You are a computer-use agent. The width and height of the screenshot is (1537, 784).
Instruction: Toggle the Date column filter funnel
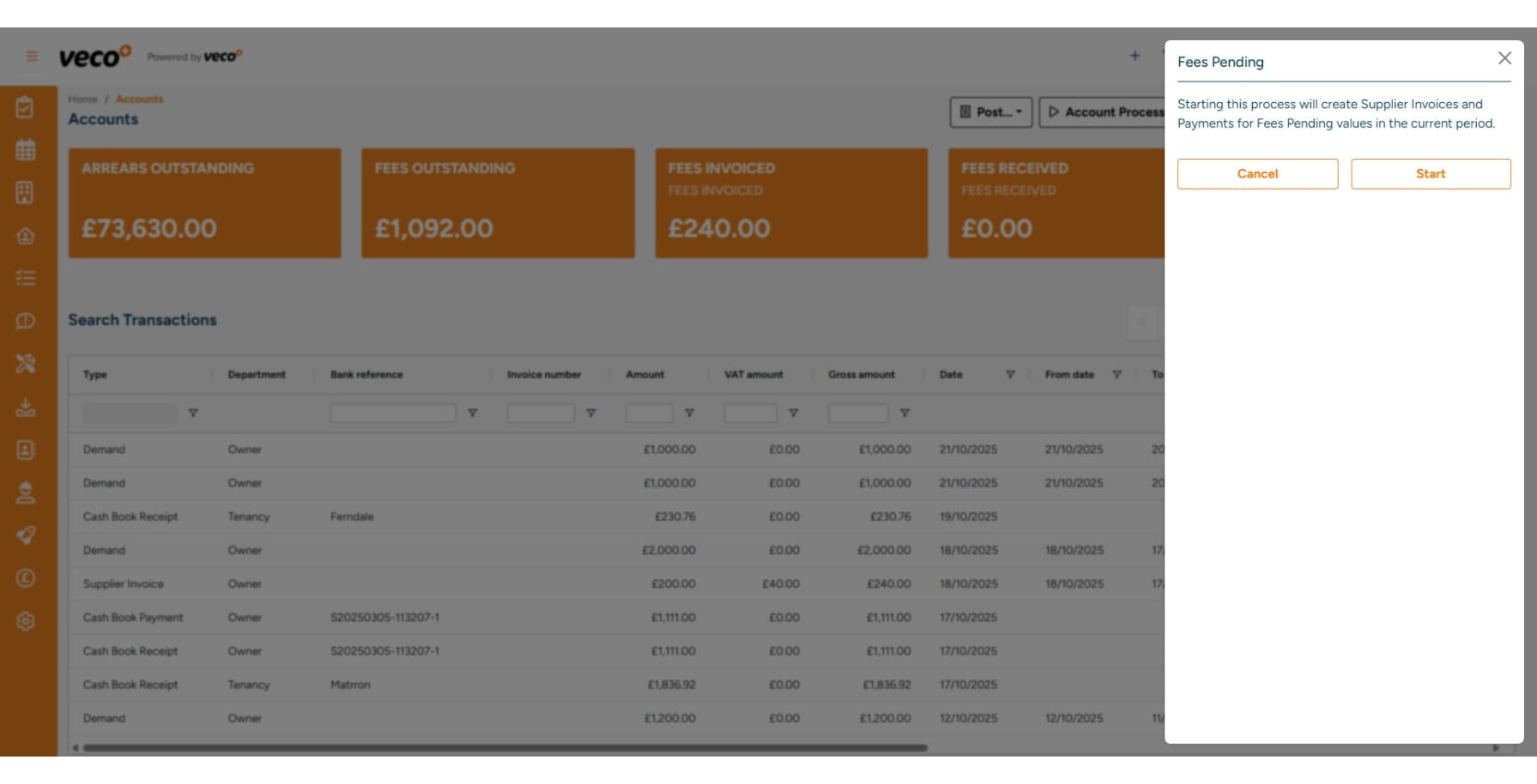click(x=1011, y=375)
